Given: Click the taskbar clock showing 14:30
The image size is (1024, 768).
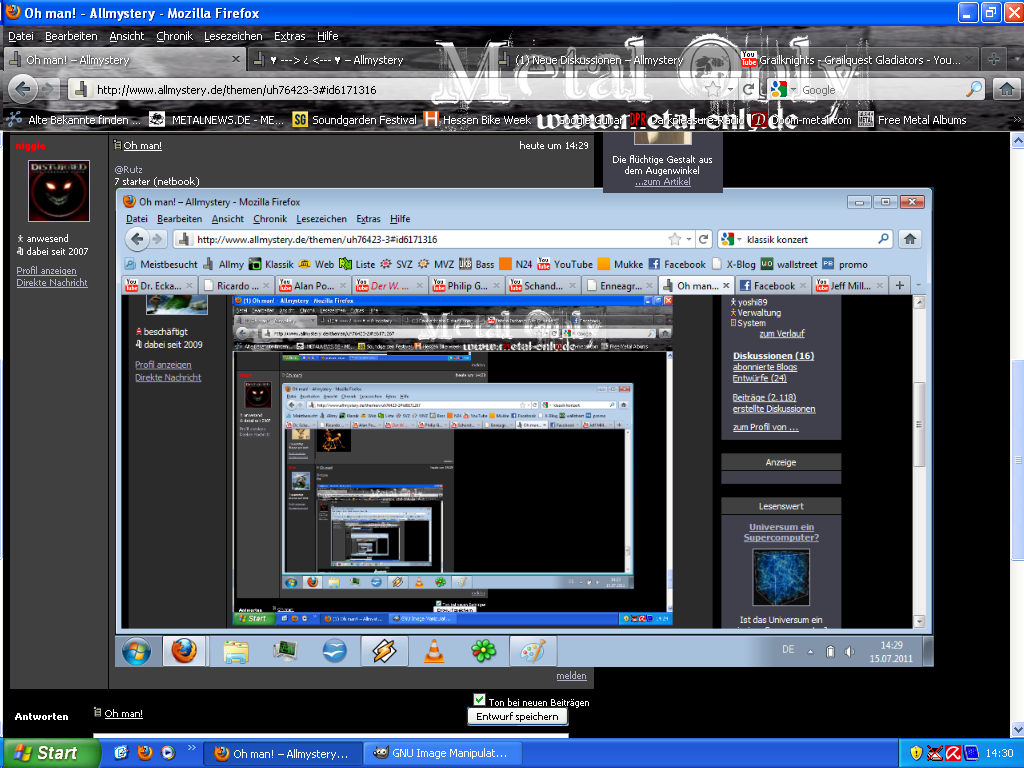Looking at the screenshot, I should (x=999, y=753).
